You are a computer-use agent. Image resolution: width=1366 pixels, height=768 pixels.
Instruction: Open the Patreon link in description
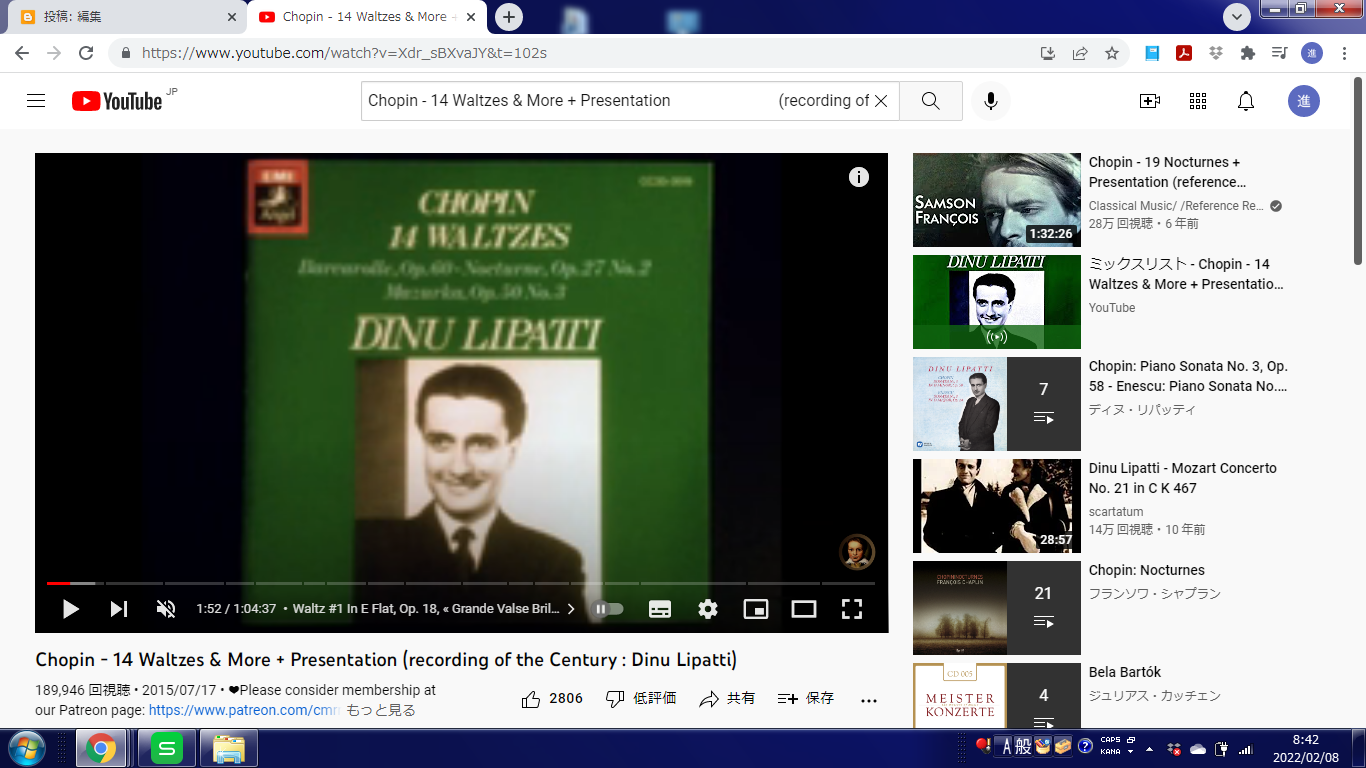[244, 710]
